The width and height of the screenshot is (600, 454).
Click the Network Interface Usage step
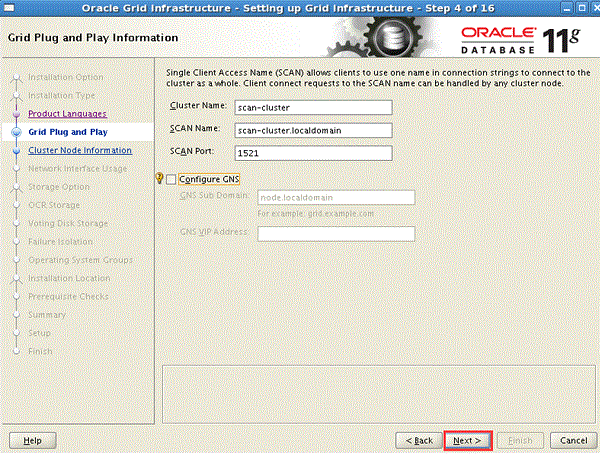(78, 168)
